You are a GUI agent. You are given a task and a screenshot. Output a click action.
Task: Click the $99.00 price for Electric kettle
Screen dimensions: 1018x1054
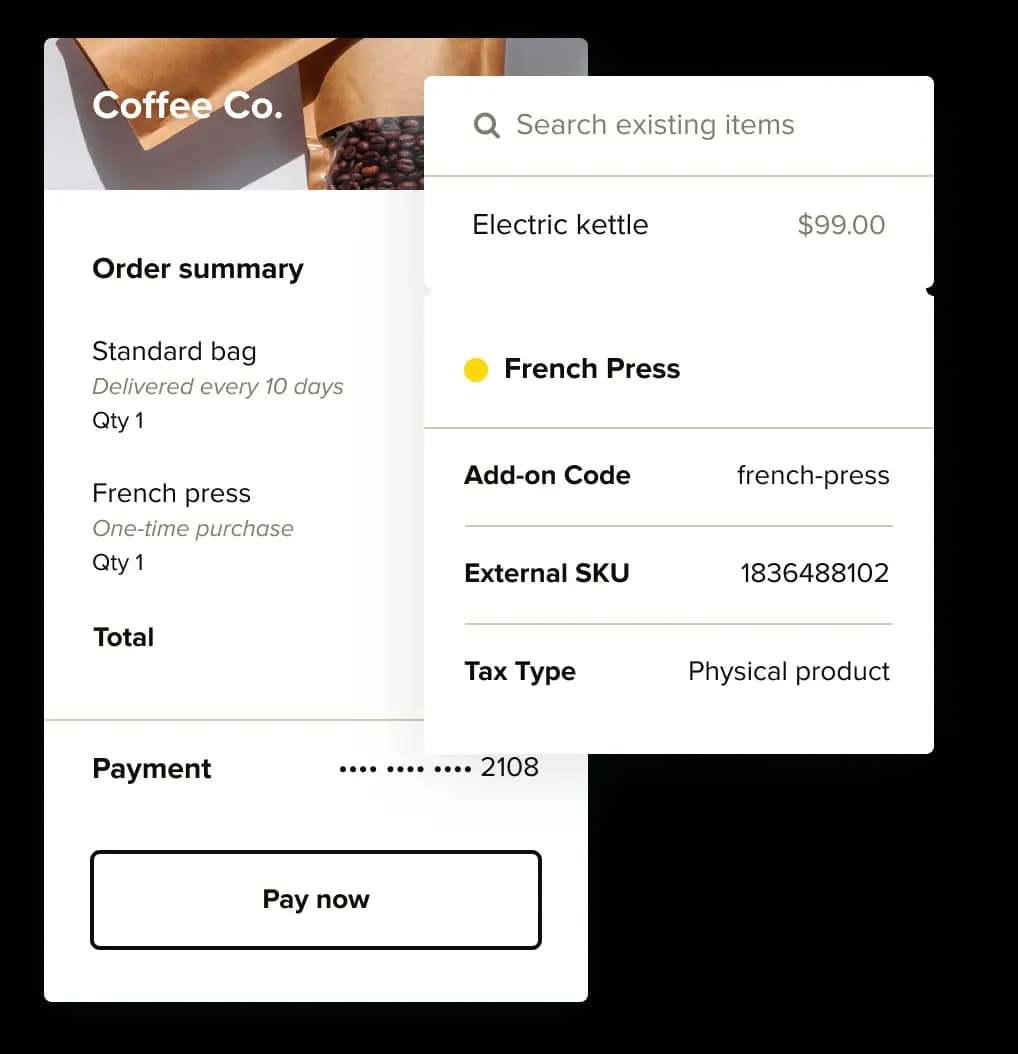click(x=841, y=224)
